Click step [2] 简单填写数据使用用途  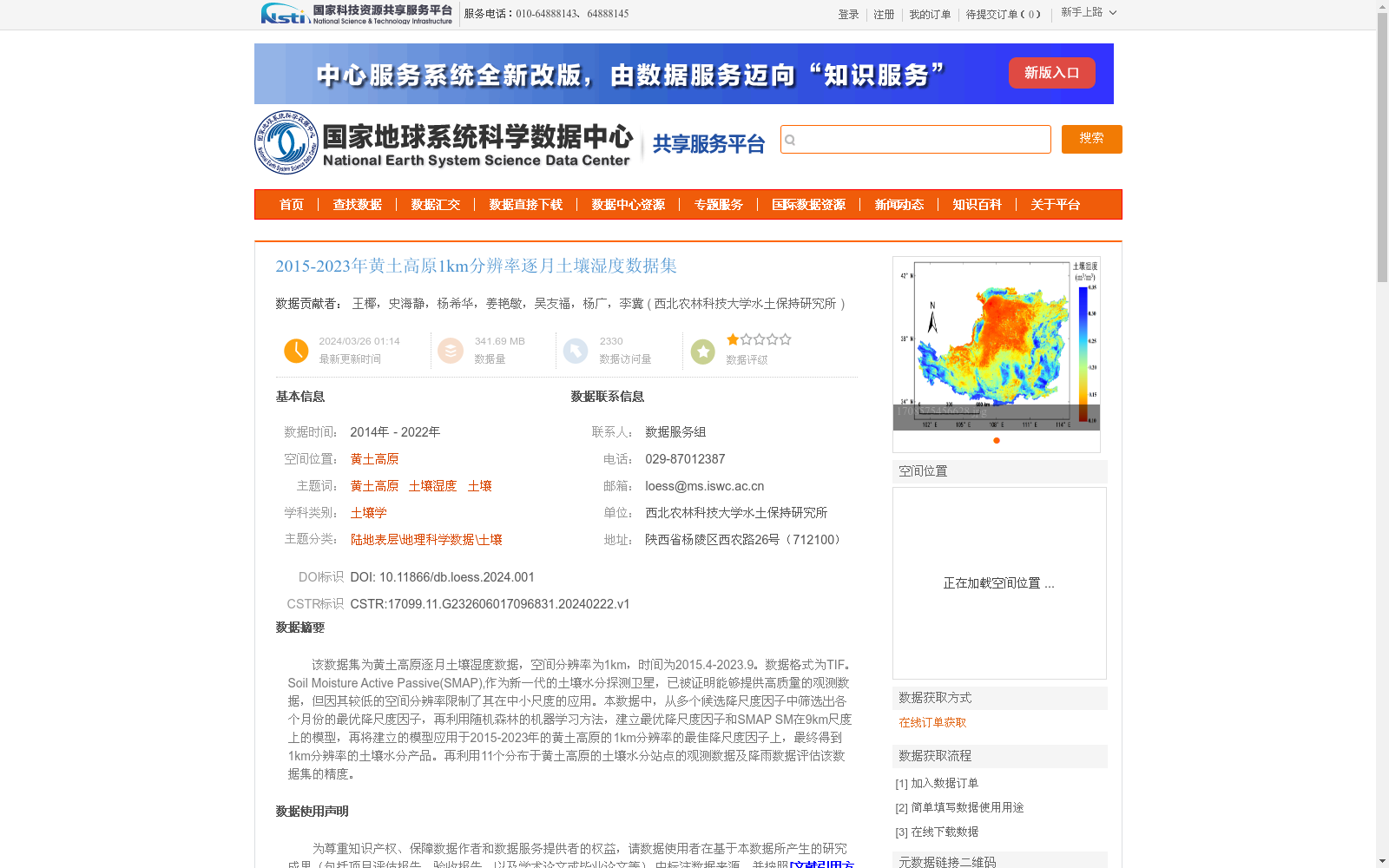point(959,807)
